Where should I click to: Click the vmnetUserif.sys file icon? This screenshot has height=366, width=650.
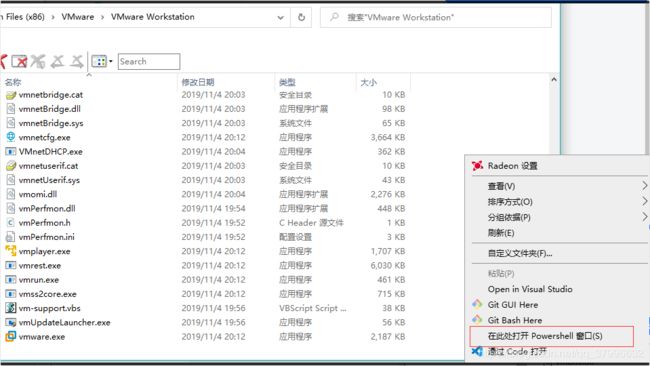click(x=11, y=180)
